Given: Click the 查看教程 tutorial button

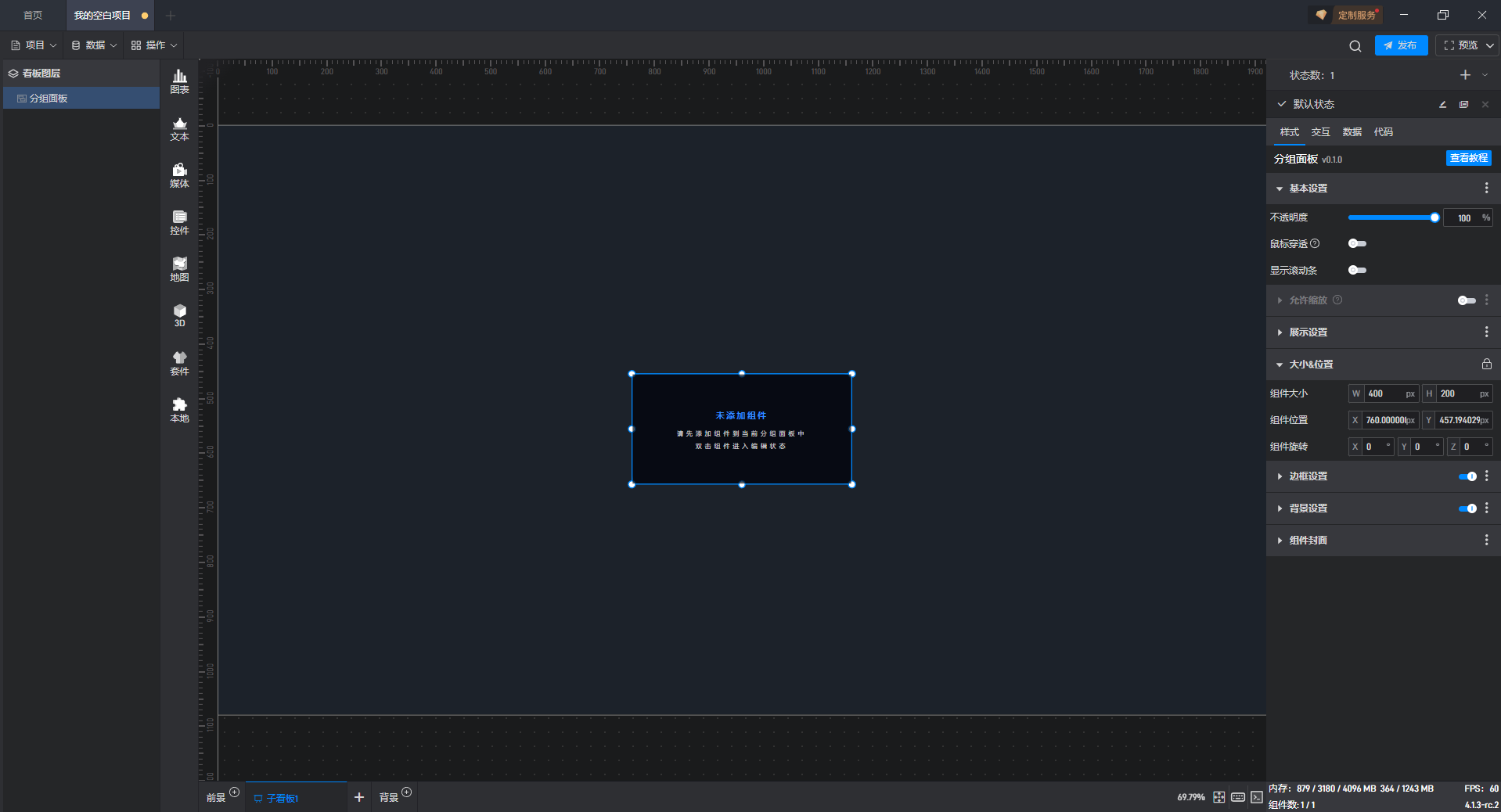Looking at the screenshot, I should 1468,158.
